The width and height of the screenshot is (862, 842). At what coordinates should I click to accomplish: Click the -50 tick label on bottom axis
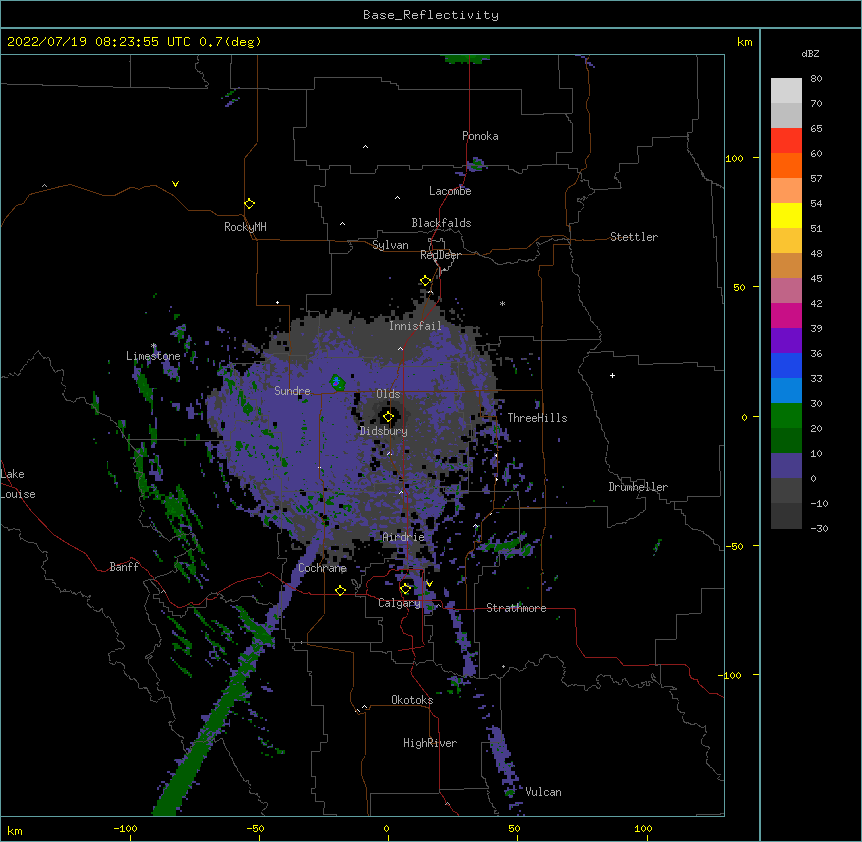(255, 828)
